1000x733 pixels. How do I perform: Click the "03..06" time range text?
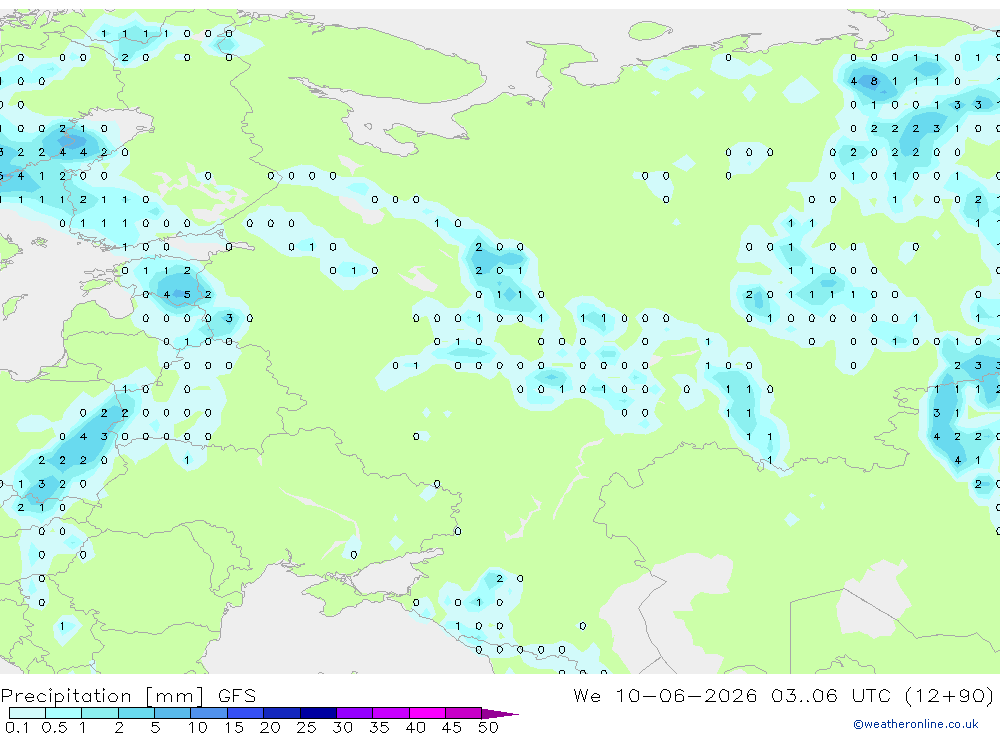tap(804, 695)
